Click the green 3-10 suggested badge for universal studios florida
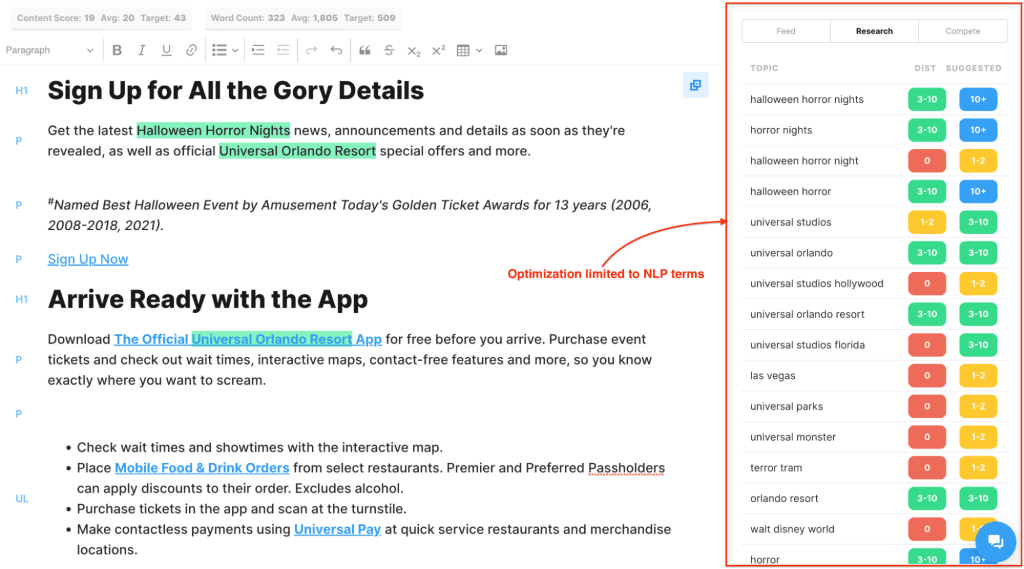1024x569 pixels. (978, 345)
